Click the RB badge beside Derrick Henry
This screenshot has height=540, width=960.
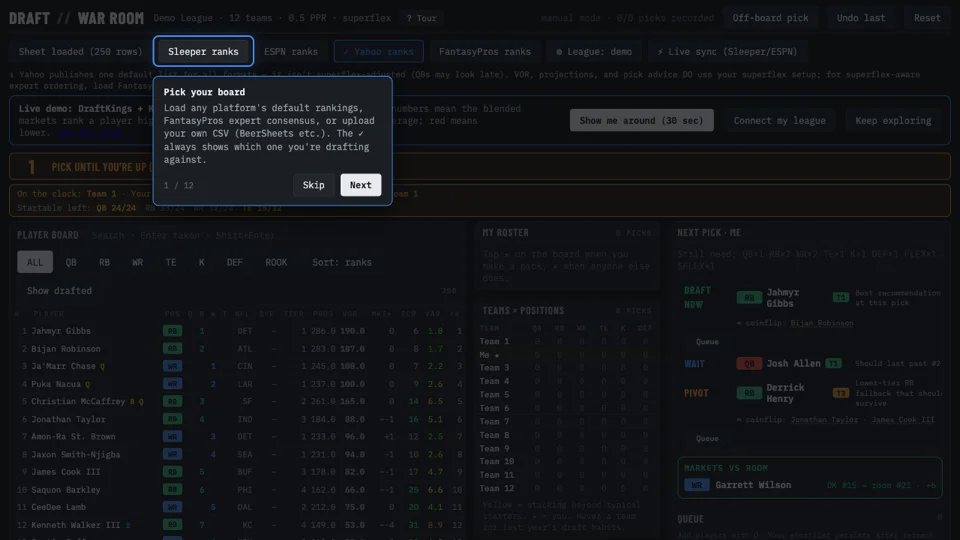[749, 393]
